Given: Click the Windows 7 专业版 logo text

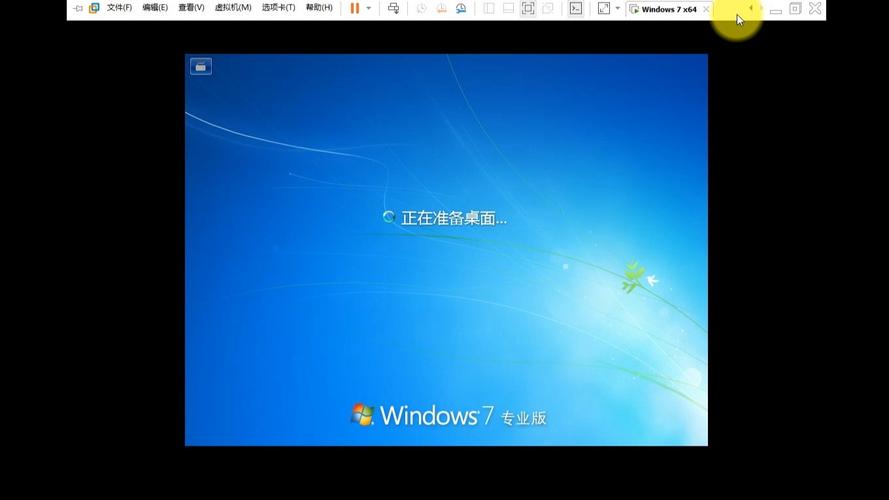Looking at the screenshot, I should (x=449, y=416).
